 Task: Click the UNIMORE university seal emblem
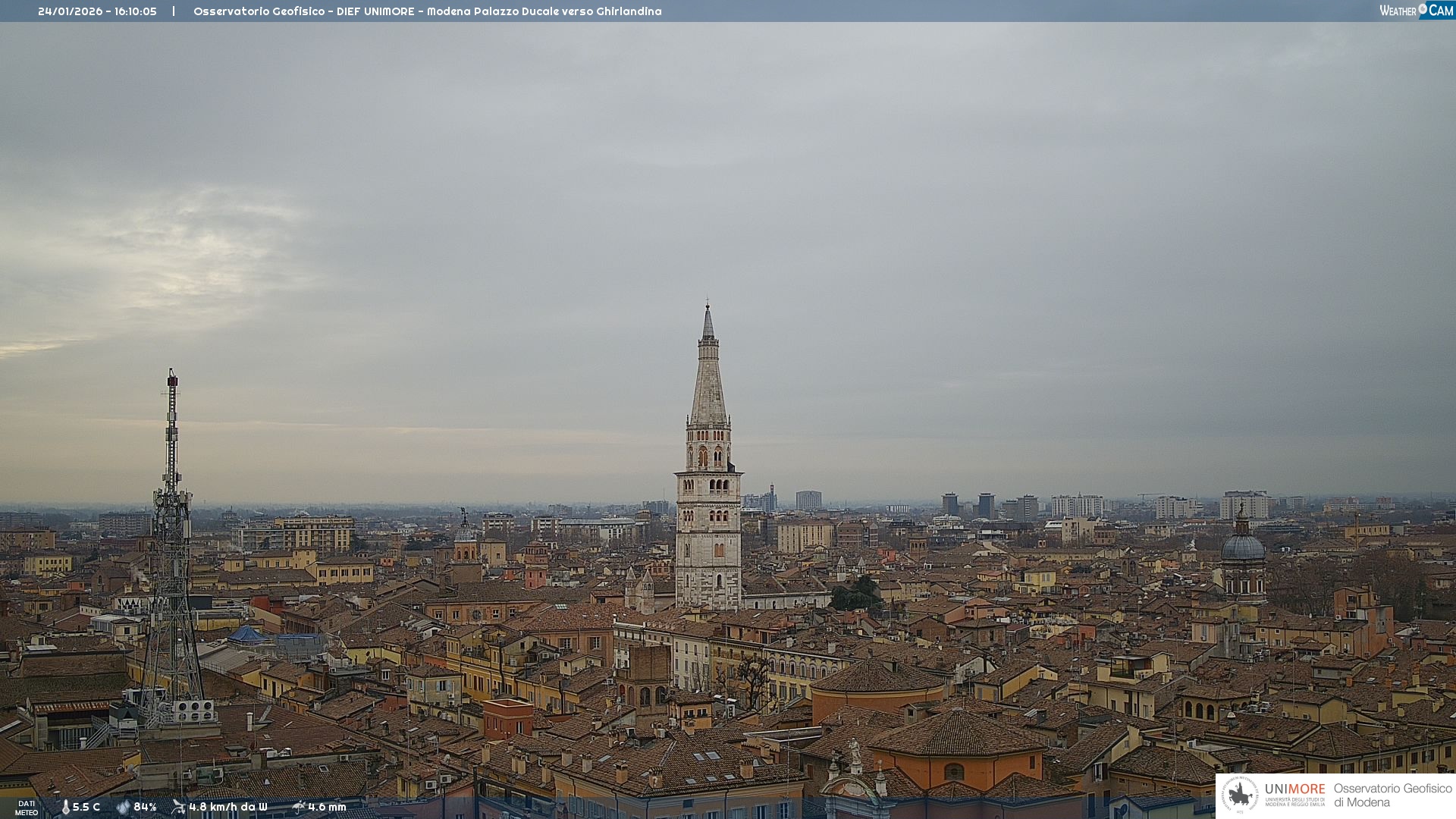[x=1240, y=795]
